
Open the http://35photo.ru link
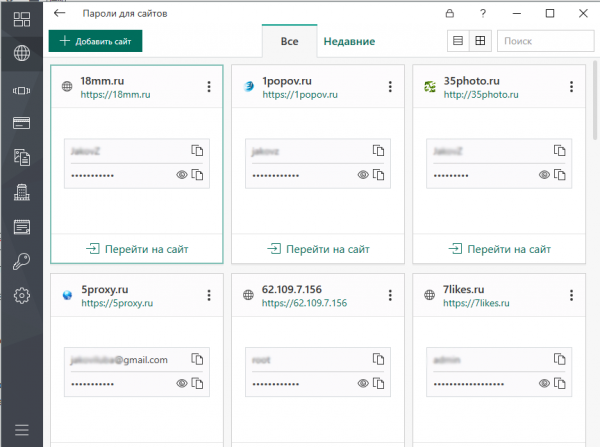point(481,95)
